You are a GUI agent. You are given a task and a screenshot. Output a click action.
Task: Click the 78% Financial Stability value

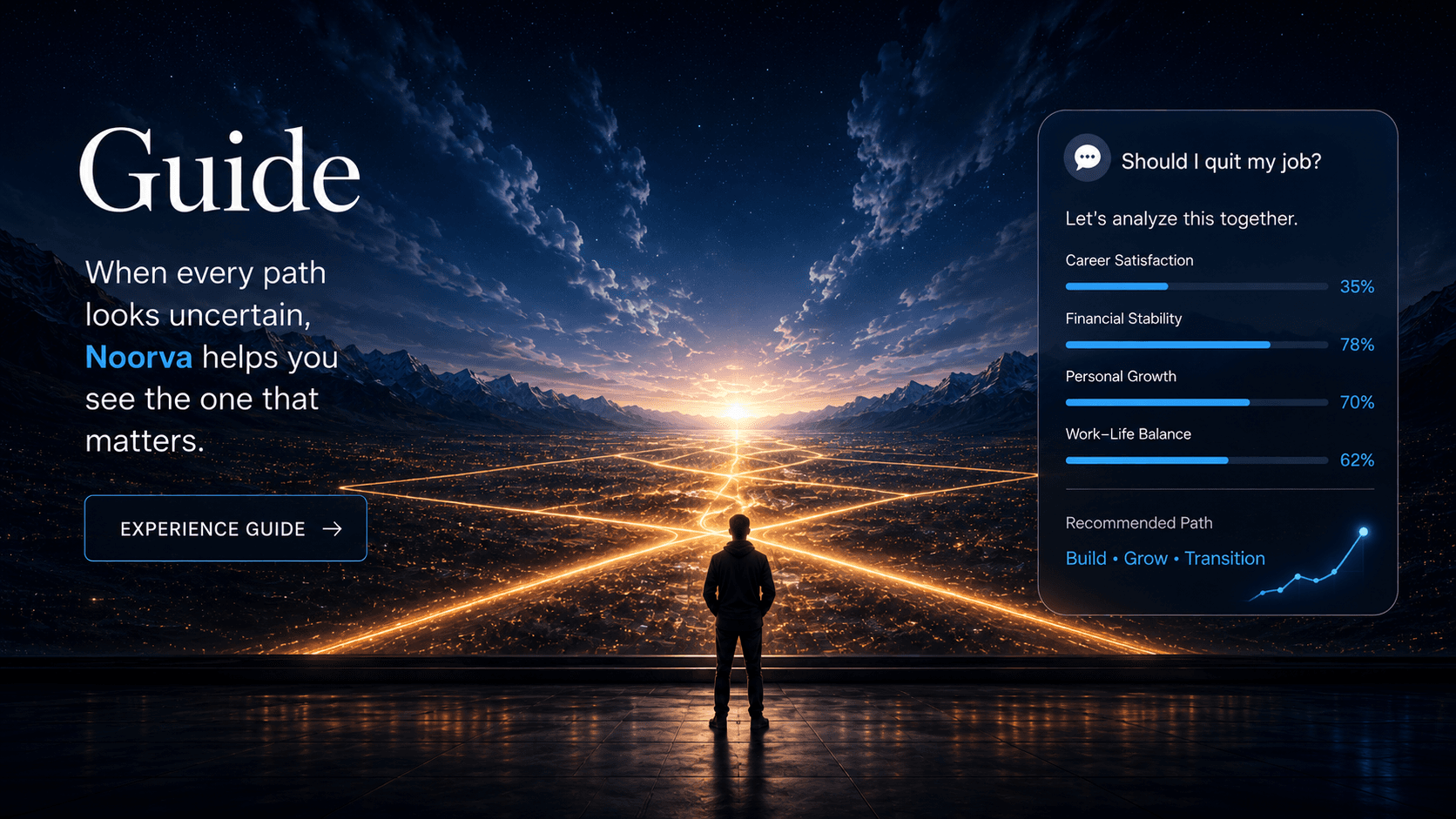[x=1357, y=345]
